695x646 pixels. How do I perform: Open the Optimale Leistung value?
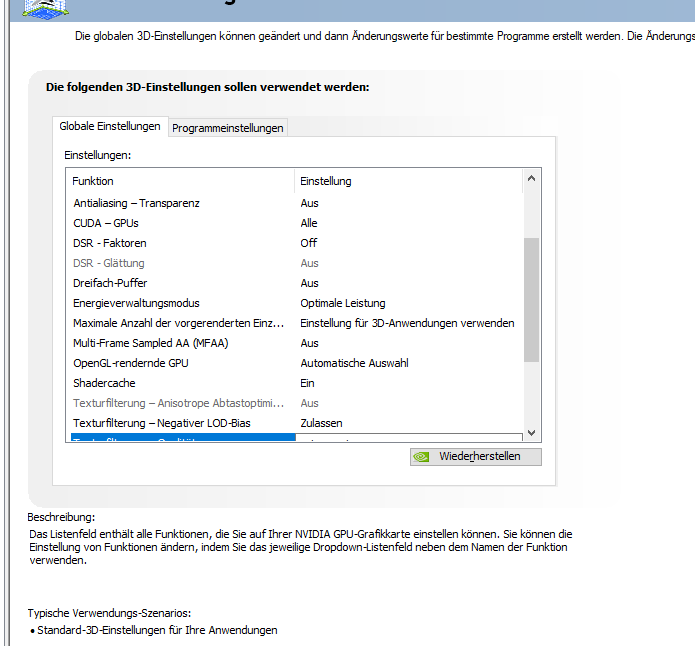pyautogui.click(x=343, y=303)
